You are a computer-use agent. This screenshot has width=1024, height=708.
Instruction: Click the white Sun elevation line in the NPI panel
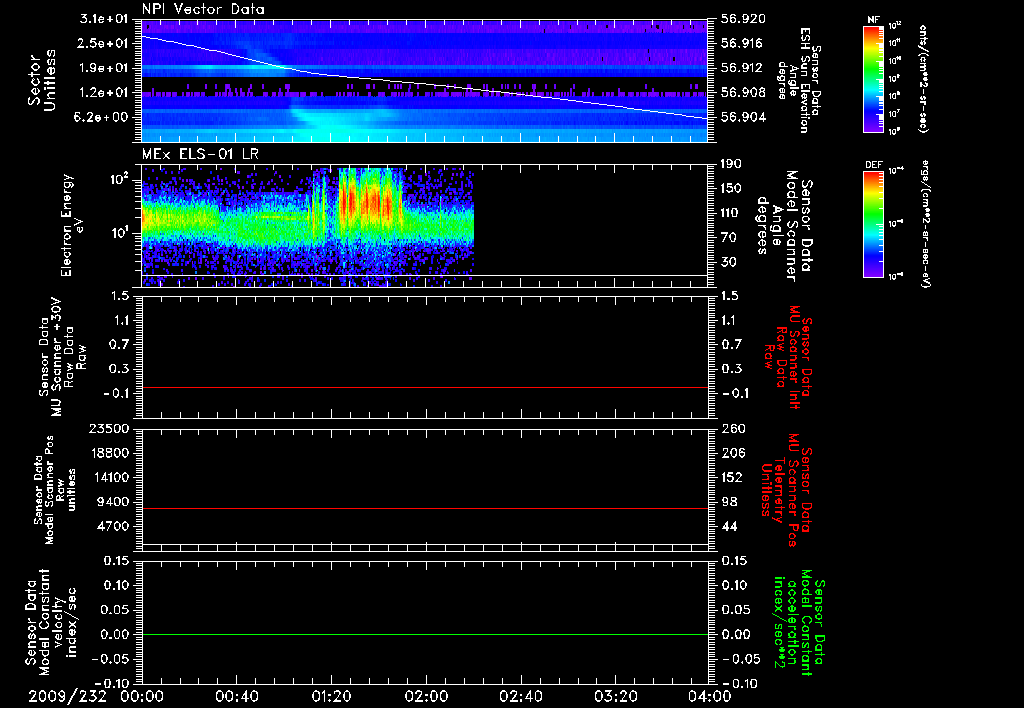point(424,84)
